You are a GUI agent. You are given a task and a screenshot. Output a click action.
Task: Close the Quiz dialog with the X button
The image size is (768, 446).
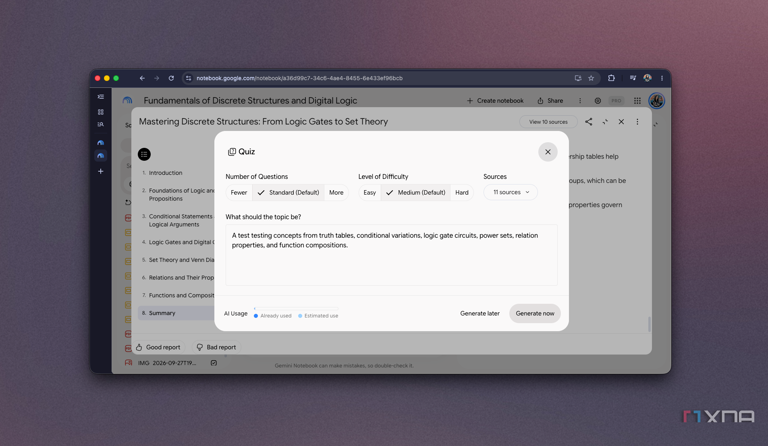pos(548,152)
